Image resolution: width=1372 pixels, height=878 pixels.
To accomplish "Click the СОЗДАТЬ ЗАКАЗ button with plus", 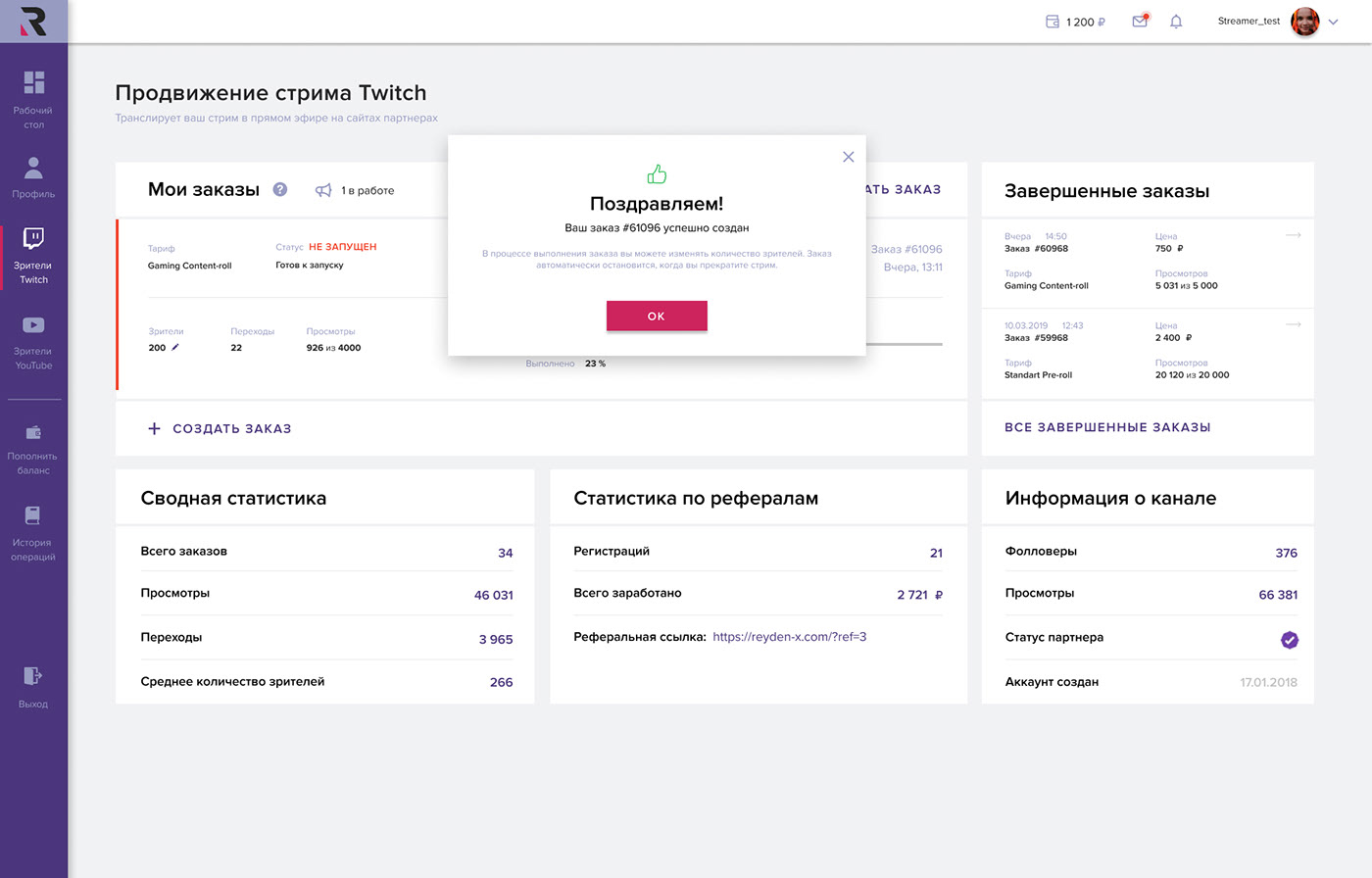I will pos(220,428).
